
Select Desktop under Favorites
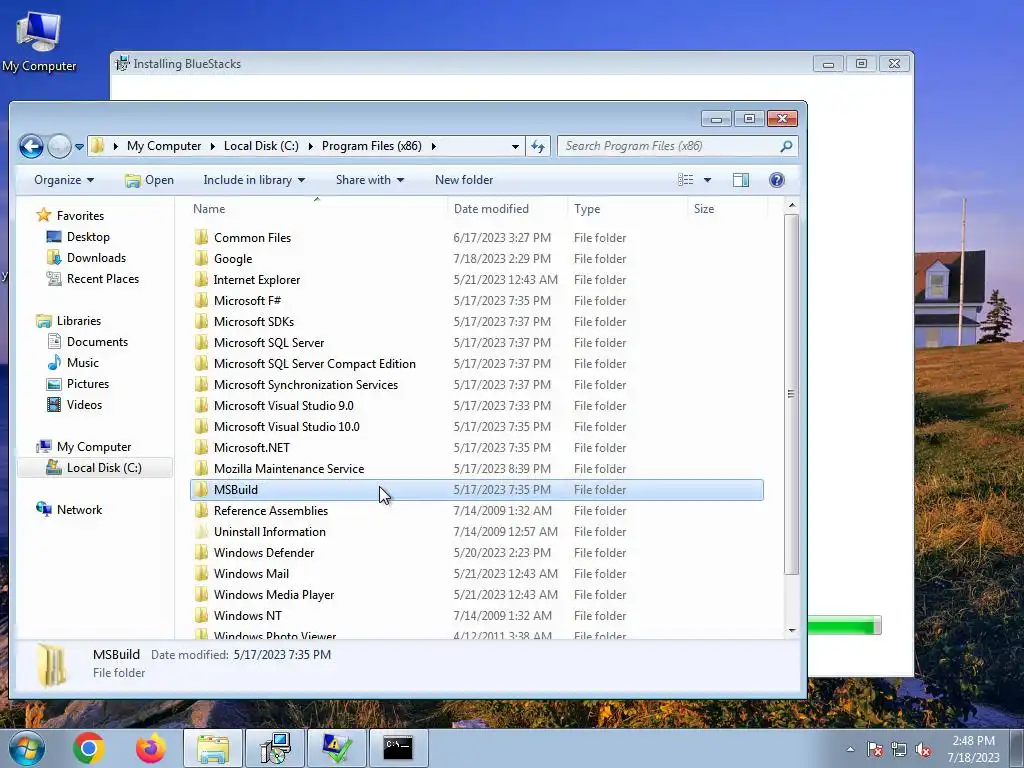click(x=88, y=237)
